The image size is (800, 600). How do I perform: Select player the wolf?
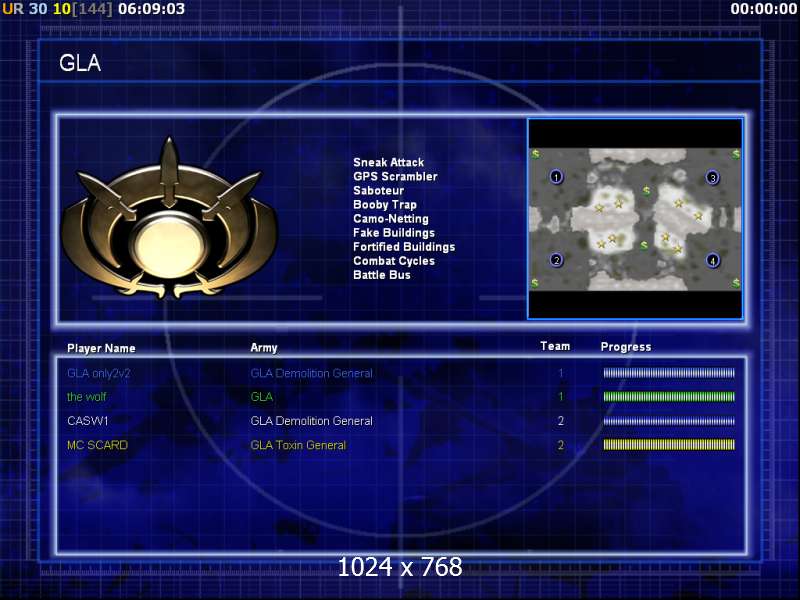click(x=87, y=397)
